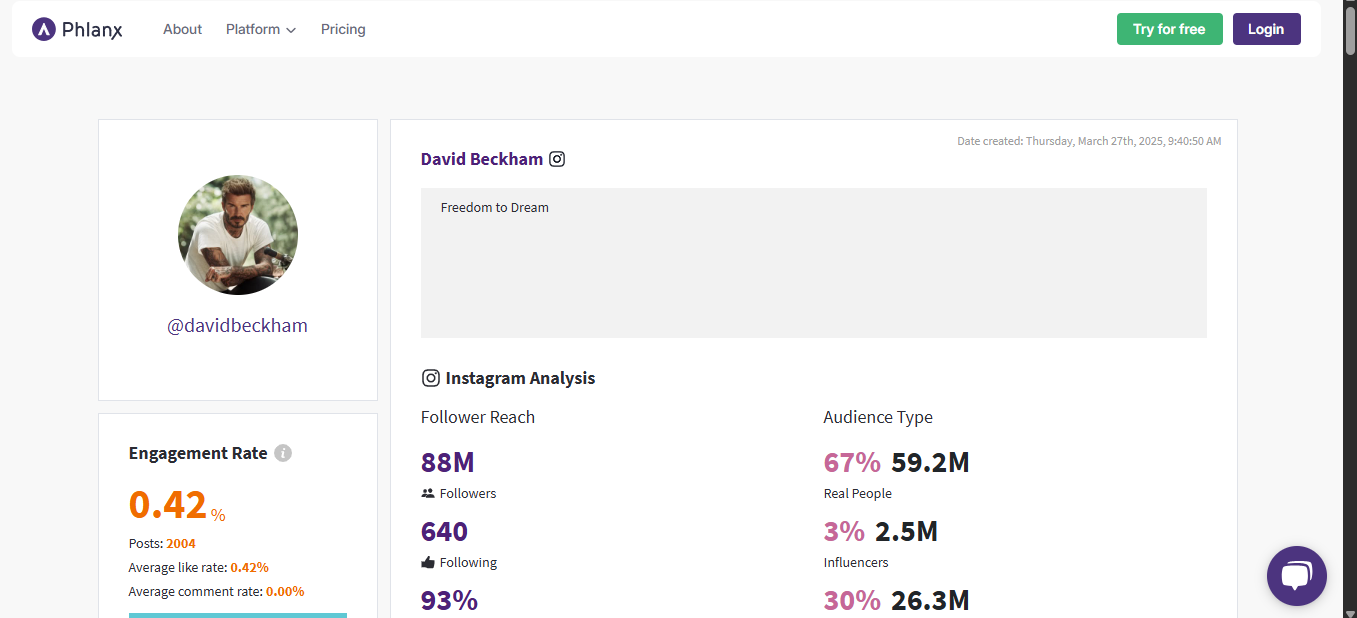Viewport: 1357px width, 618px height.
Task: Click the info icon next to Engagement Rate
Action: click(283, 453)
